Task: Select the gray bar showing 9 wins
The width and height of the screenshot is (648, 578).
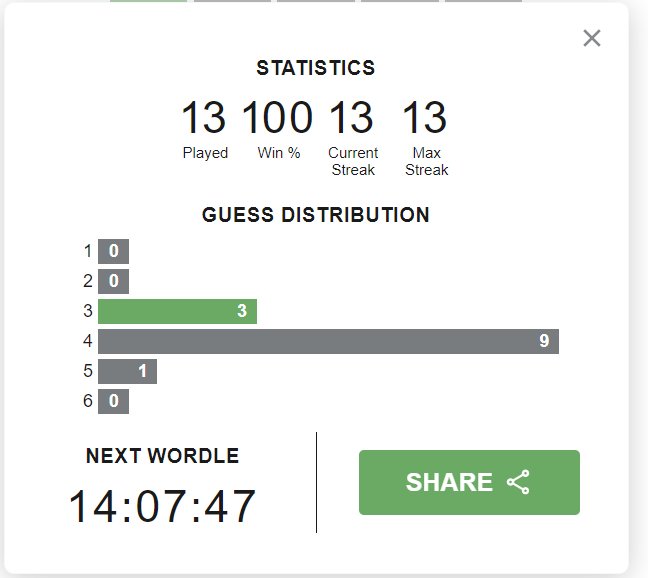Action: tap(328, 341)
